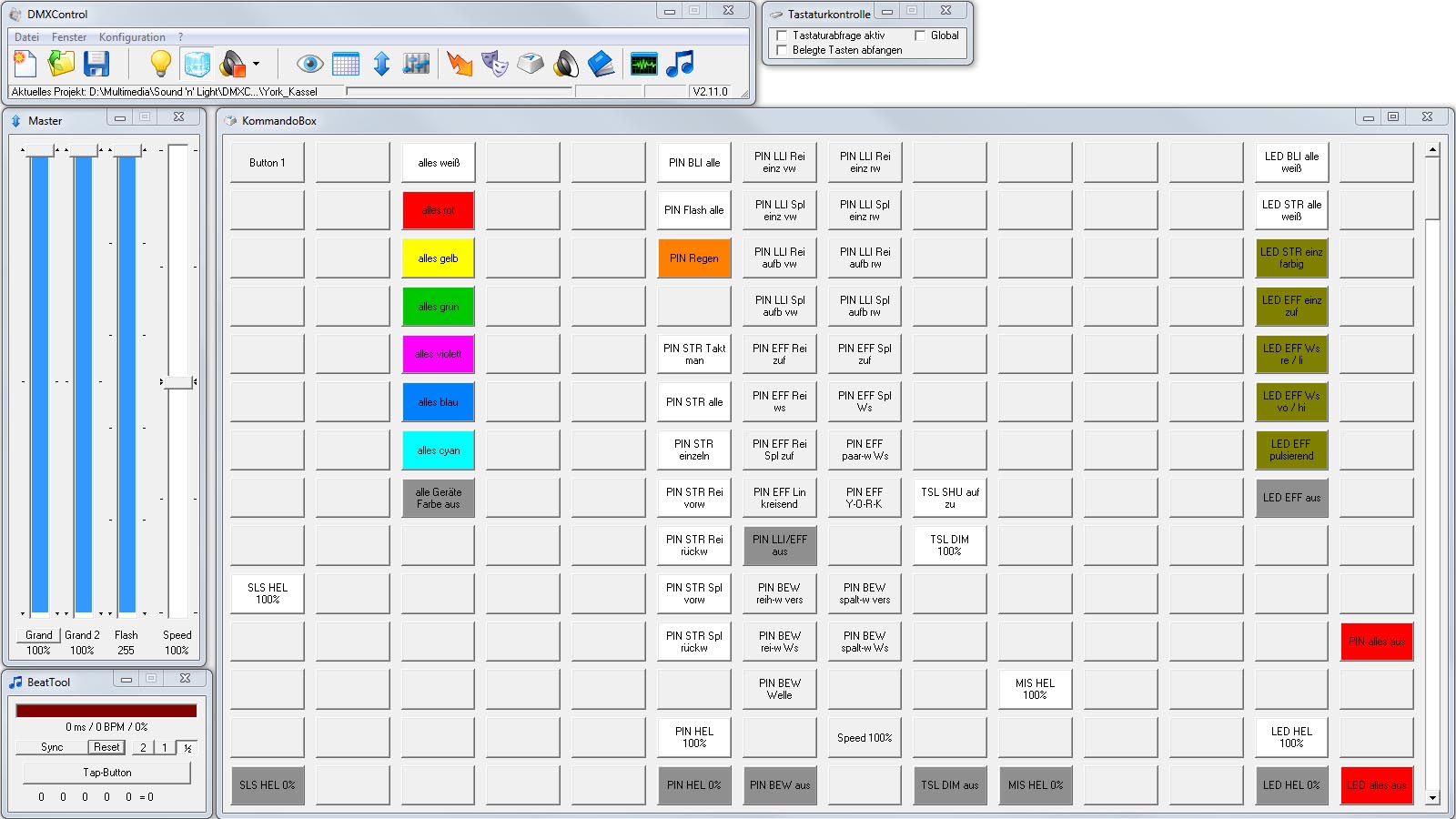Image resolution: width=1456 pixels, height=819 pixels.
Task: Click the save project floppy disk icon
Action: 96,64
